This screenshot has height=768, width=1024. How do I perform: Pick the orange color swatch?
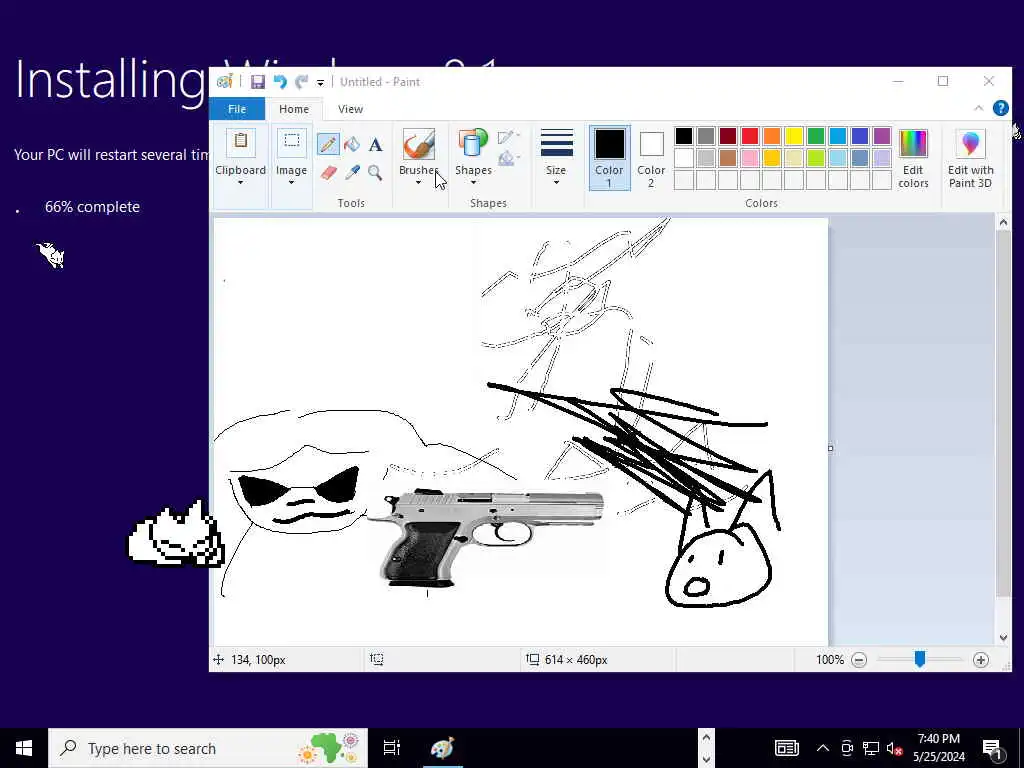(x=772, y=136)
